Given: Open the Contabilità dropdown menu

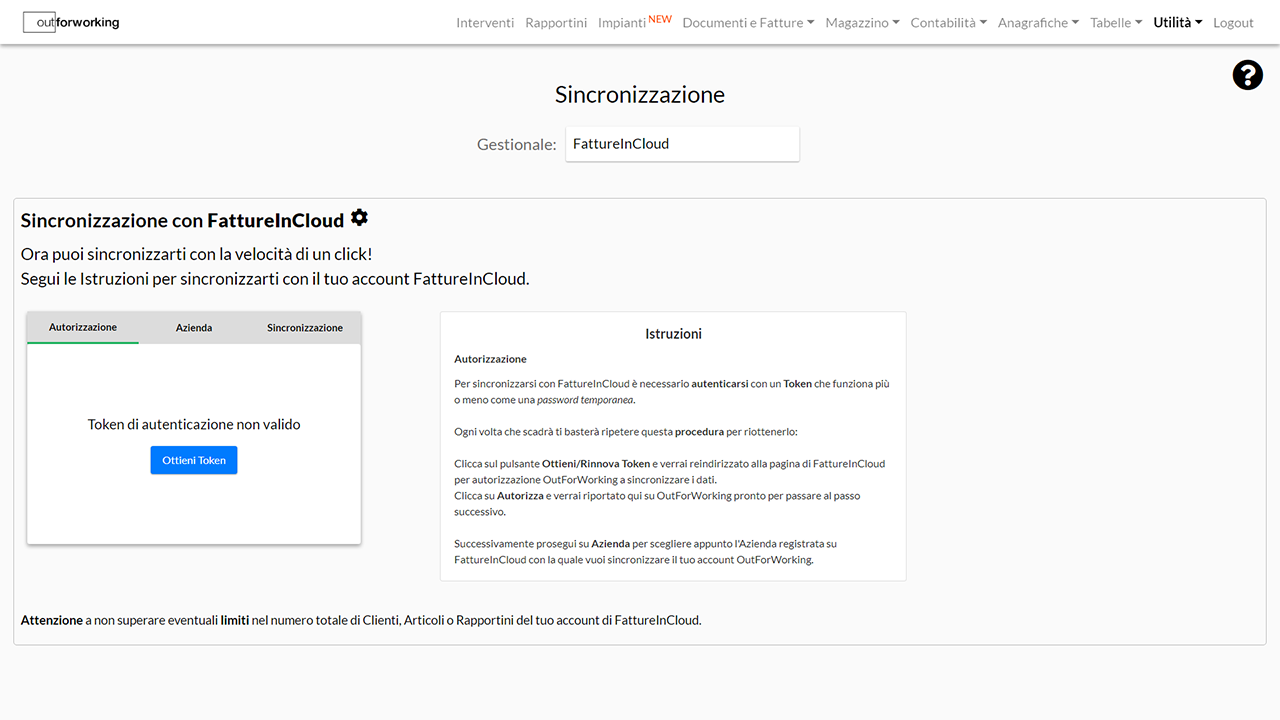Looking at the screenshot, I should coord(949,23).
